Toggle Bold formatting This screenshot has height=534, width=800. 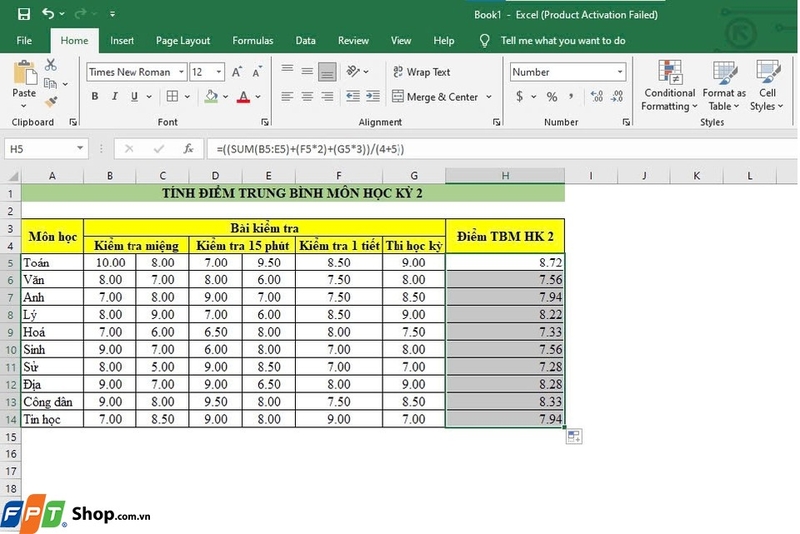[96, 97]
